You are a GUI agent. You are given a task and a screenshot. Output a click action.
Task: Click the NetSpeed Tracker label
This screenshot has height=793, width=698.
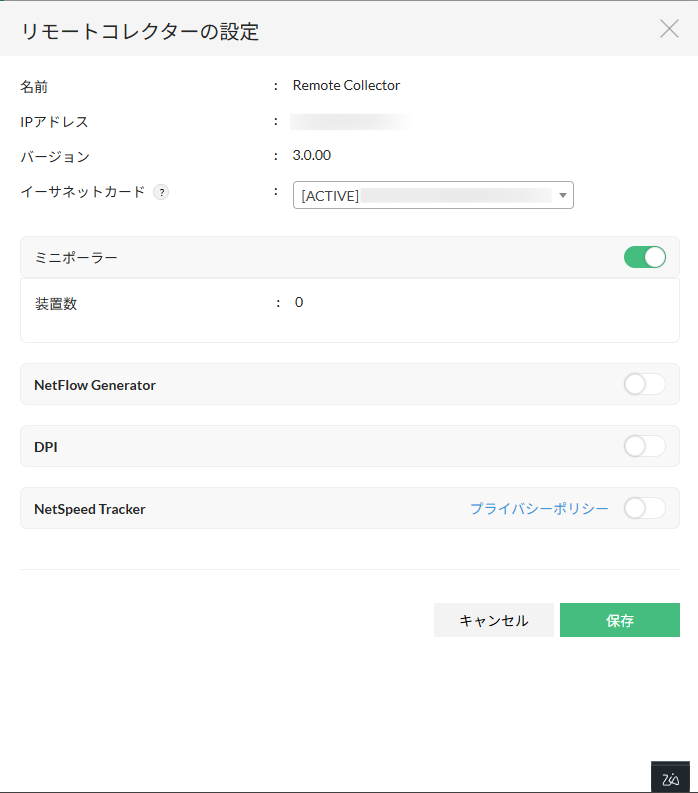(90, 509)
